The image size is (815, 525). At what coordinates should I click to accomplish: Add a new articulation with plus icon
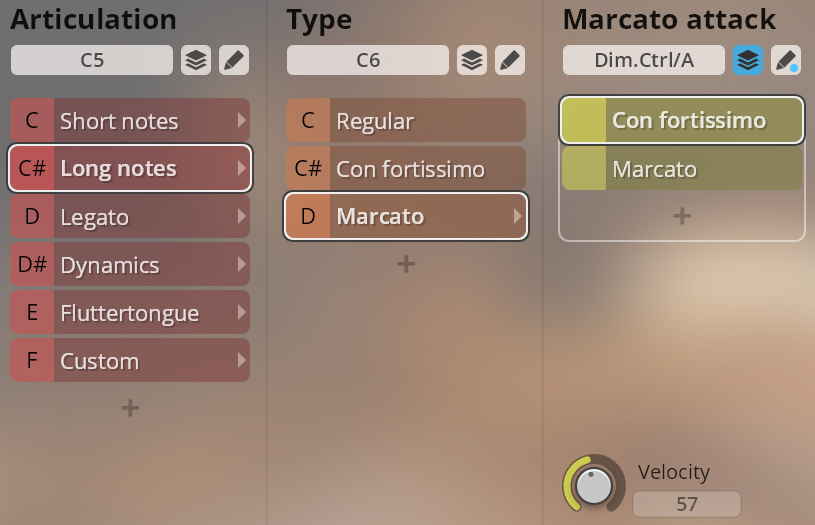point(130,408)
